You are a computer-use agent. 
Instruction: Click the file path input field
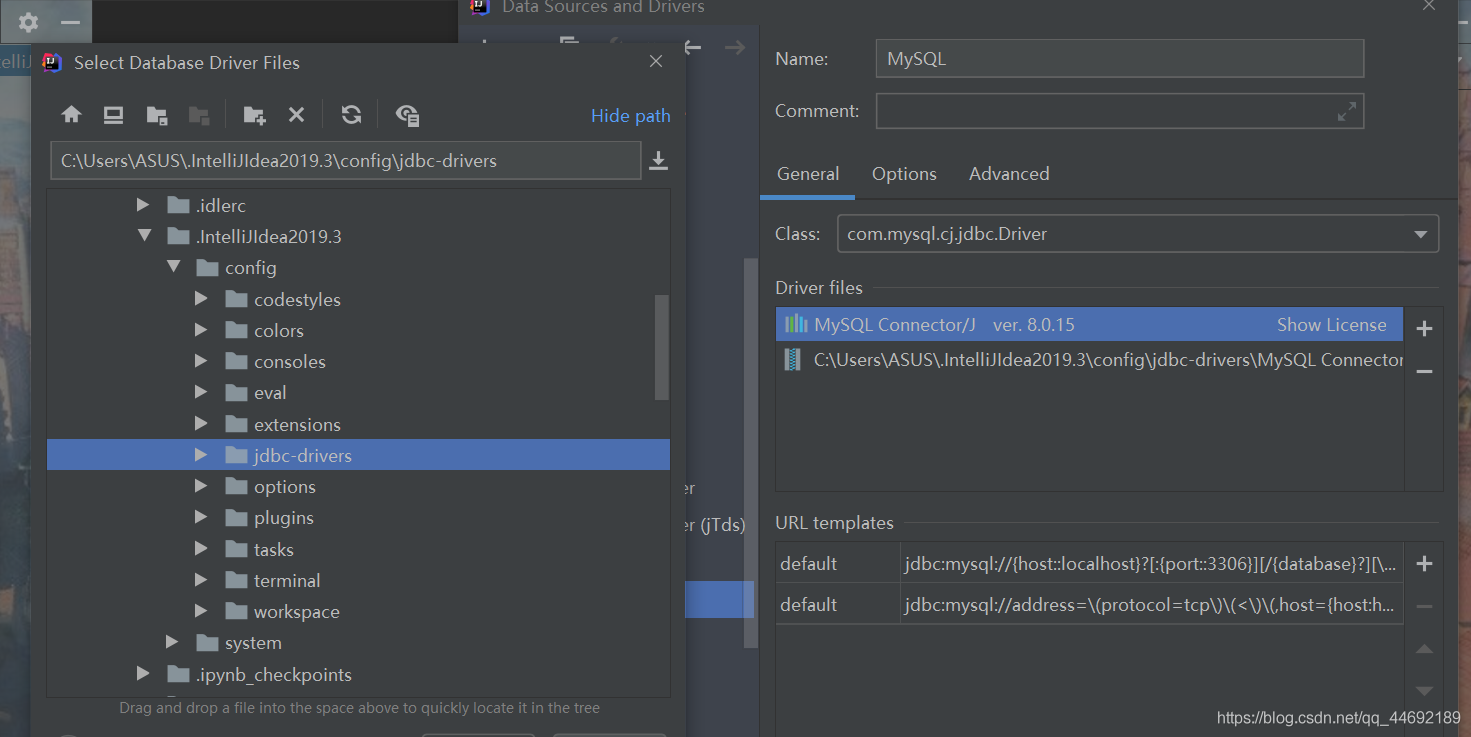tap(345, 160)
